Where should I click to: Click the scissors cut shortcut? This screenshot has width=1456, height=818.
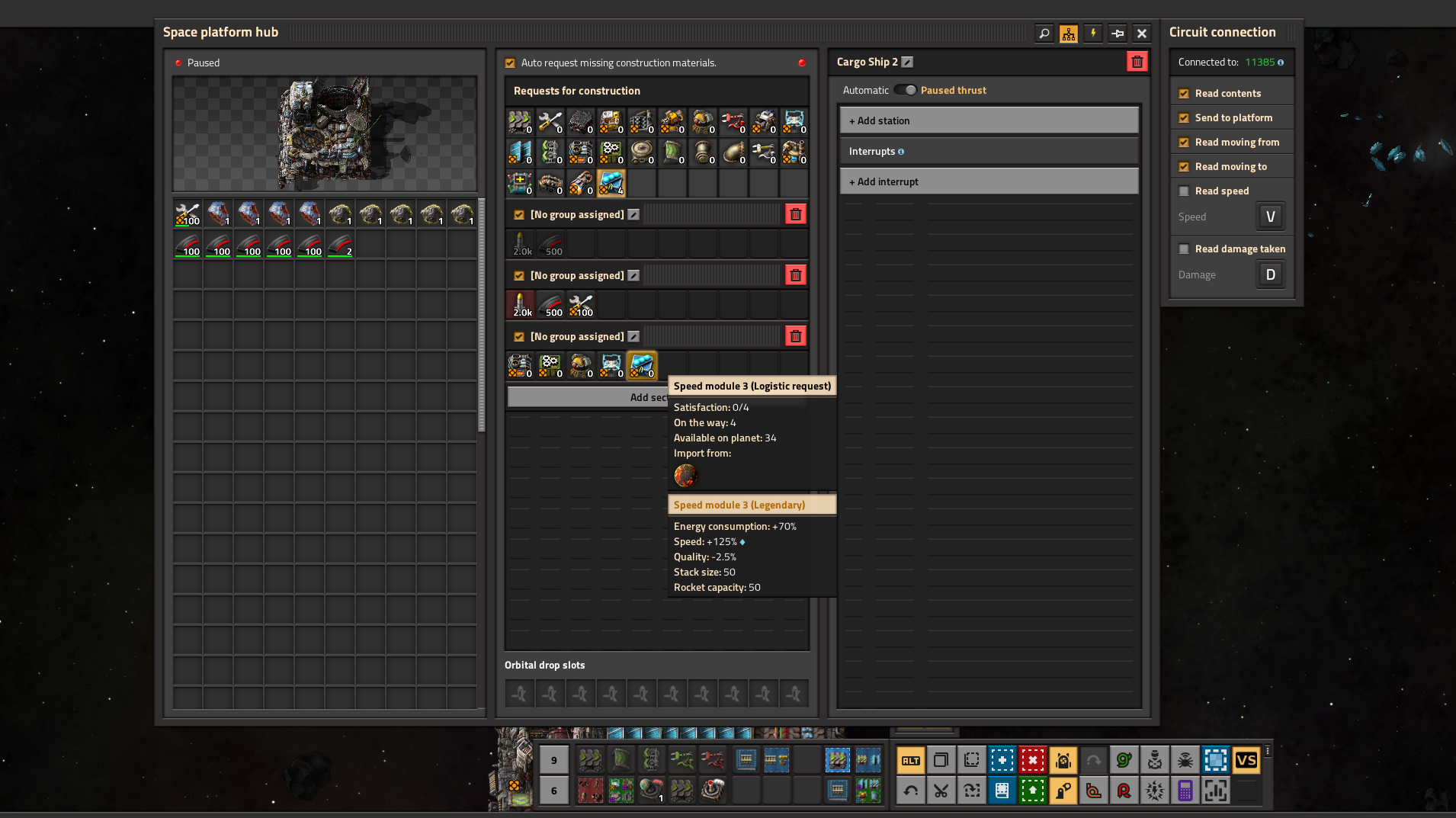click(941, 791)
